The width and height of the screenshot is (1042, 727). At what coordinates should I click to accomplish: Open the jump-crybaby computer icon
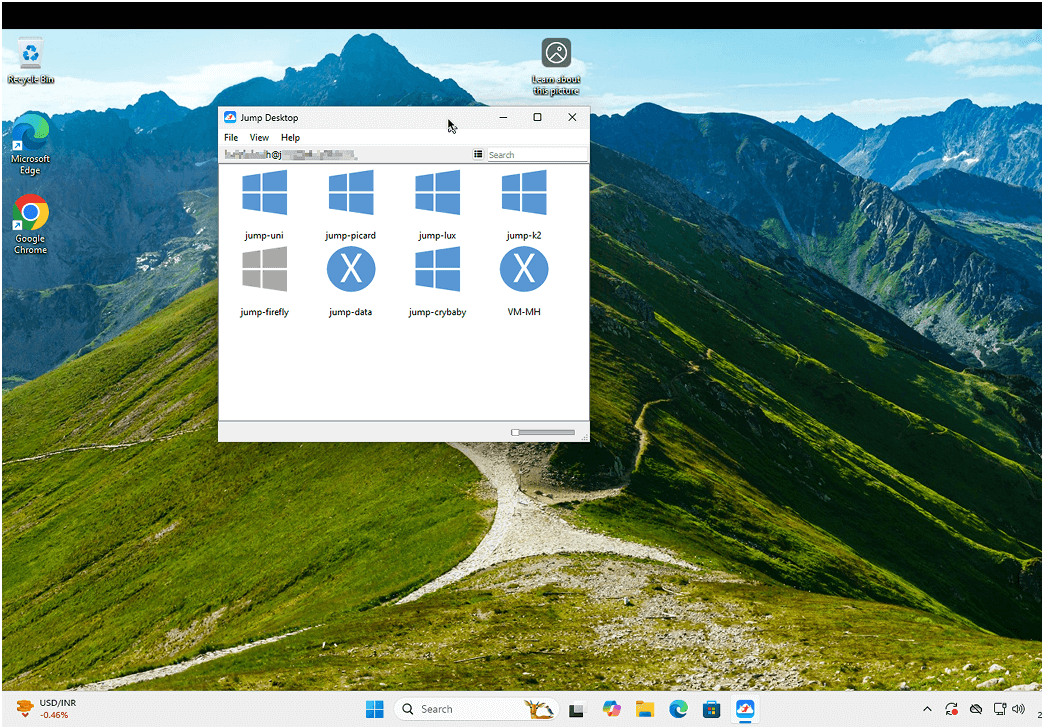[437, 269]
